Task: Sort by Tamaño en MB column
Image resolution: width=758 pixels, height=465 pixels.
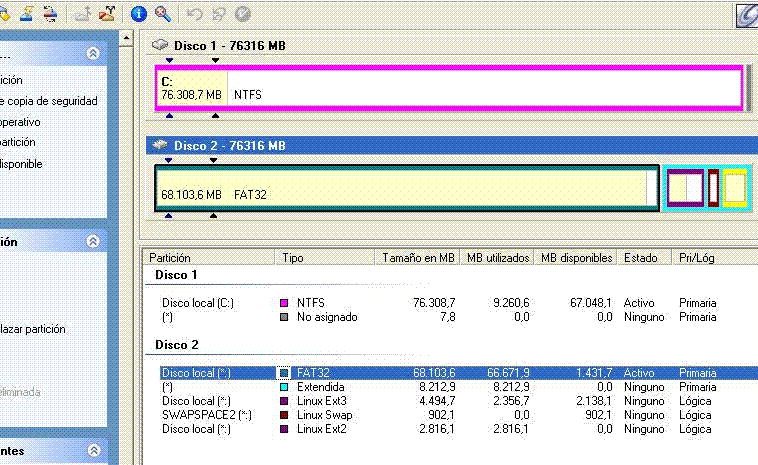Action: [418, 258]
